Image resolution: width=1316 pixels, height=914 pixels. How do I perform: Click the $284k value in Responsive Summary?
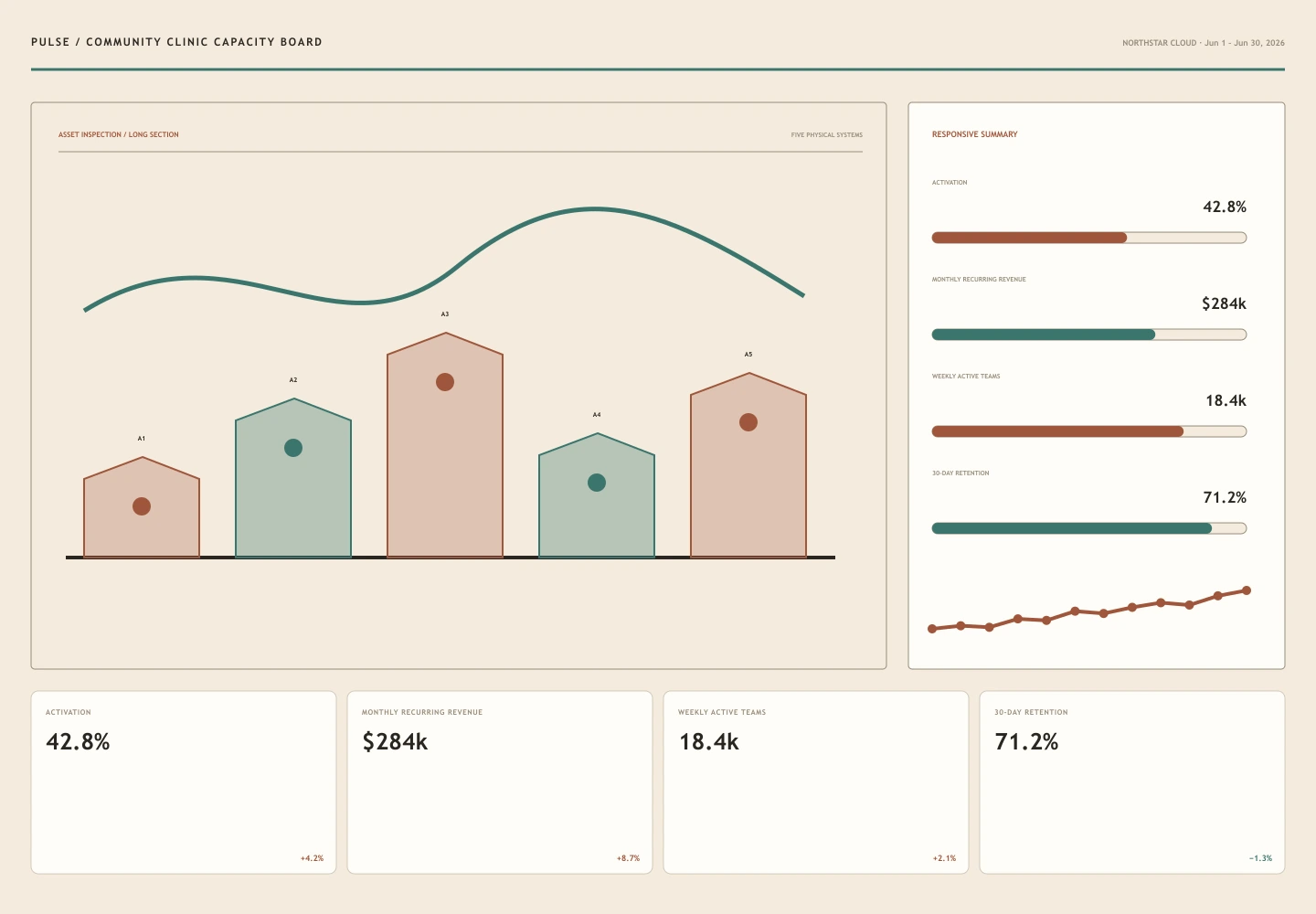click(1224, 303)
